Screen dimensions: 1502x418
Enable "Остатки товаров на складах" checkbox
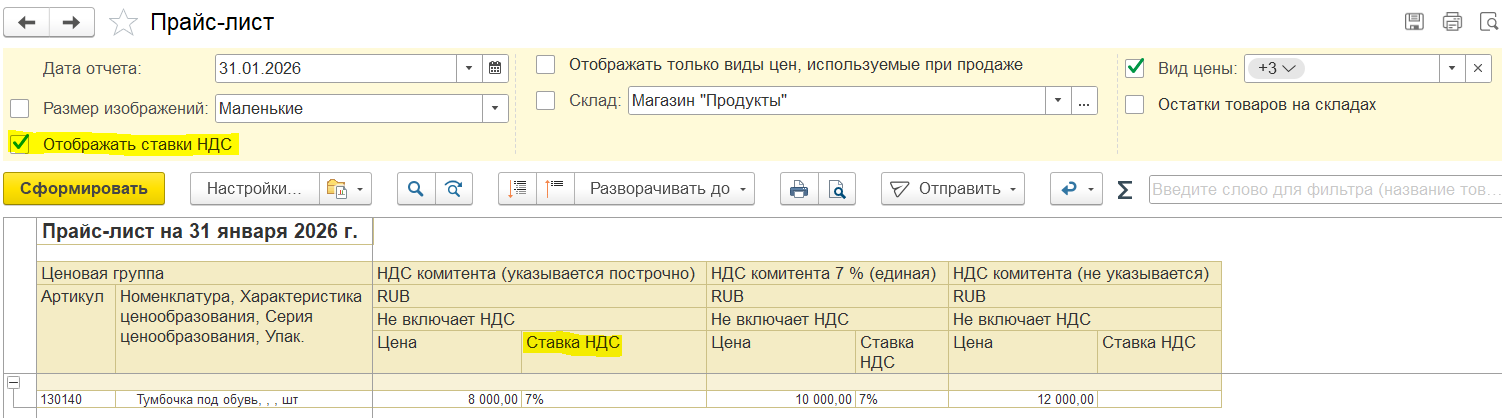coord(1134,104)
